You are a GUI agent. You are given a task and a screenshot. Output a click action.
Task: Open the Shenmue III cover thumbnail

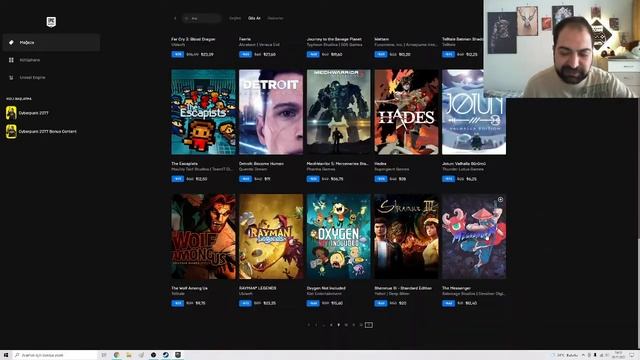pos(407,236)
